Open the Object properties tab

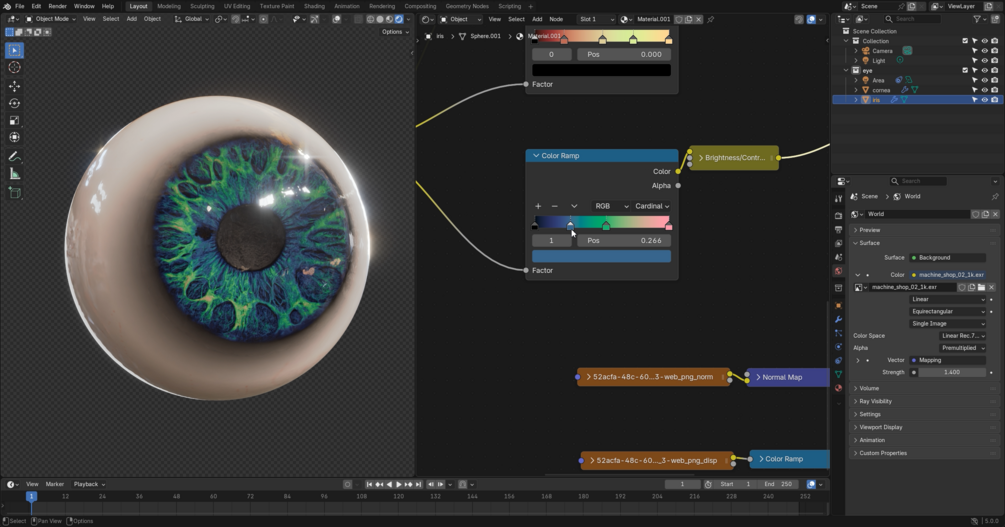838,305
